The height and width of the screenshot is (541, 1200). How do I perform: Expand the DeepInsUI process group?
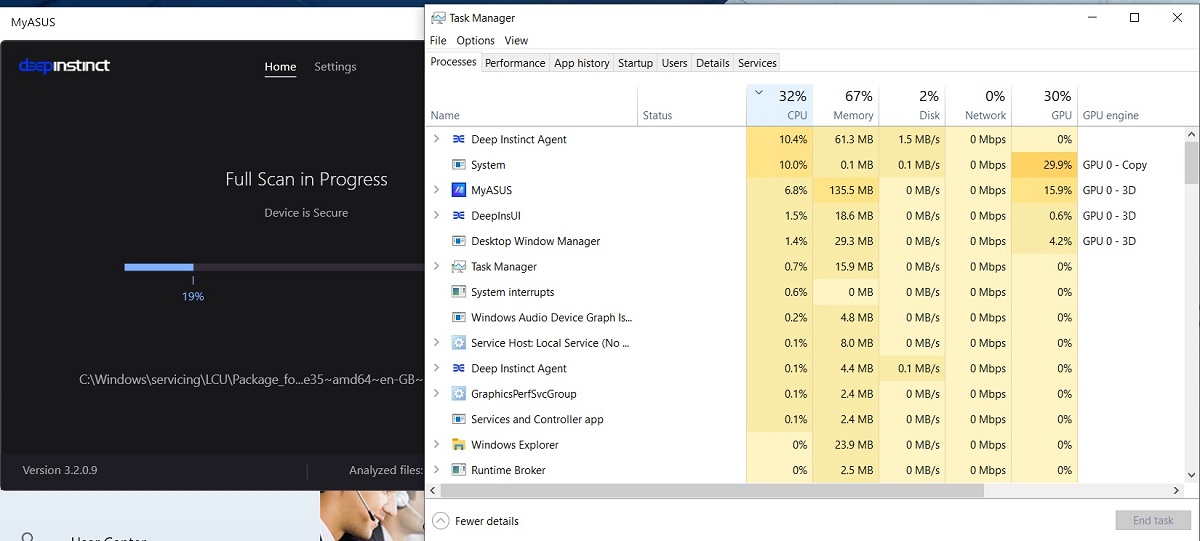[x=436, y=216]
